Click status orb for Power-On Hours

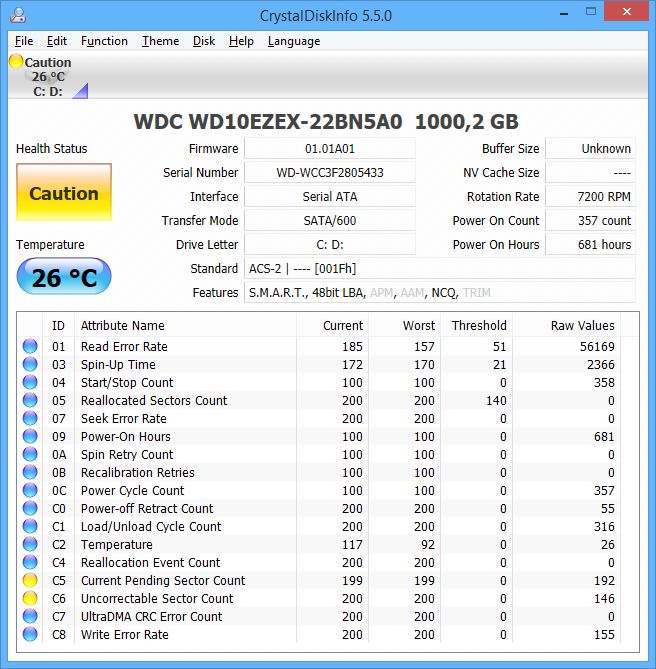(30, 436)
